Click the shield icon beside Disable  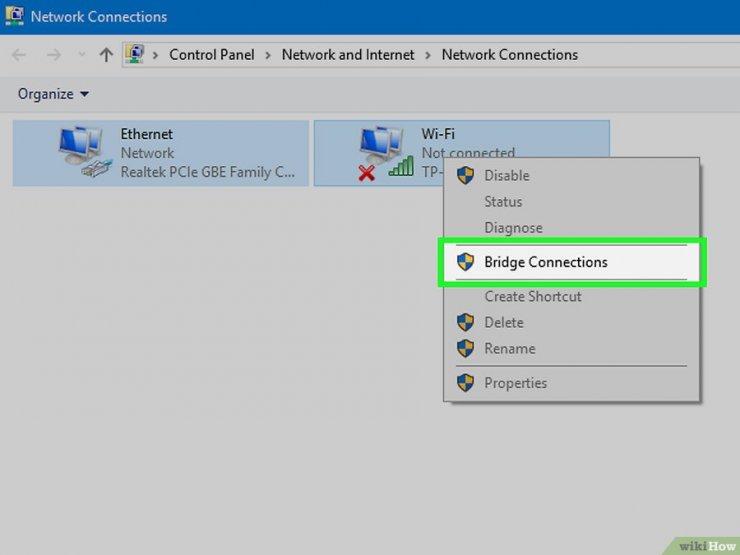coord(465,176)
